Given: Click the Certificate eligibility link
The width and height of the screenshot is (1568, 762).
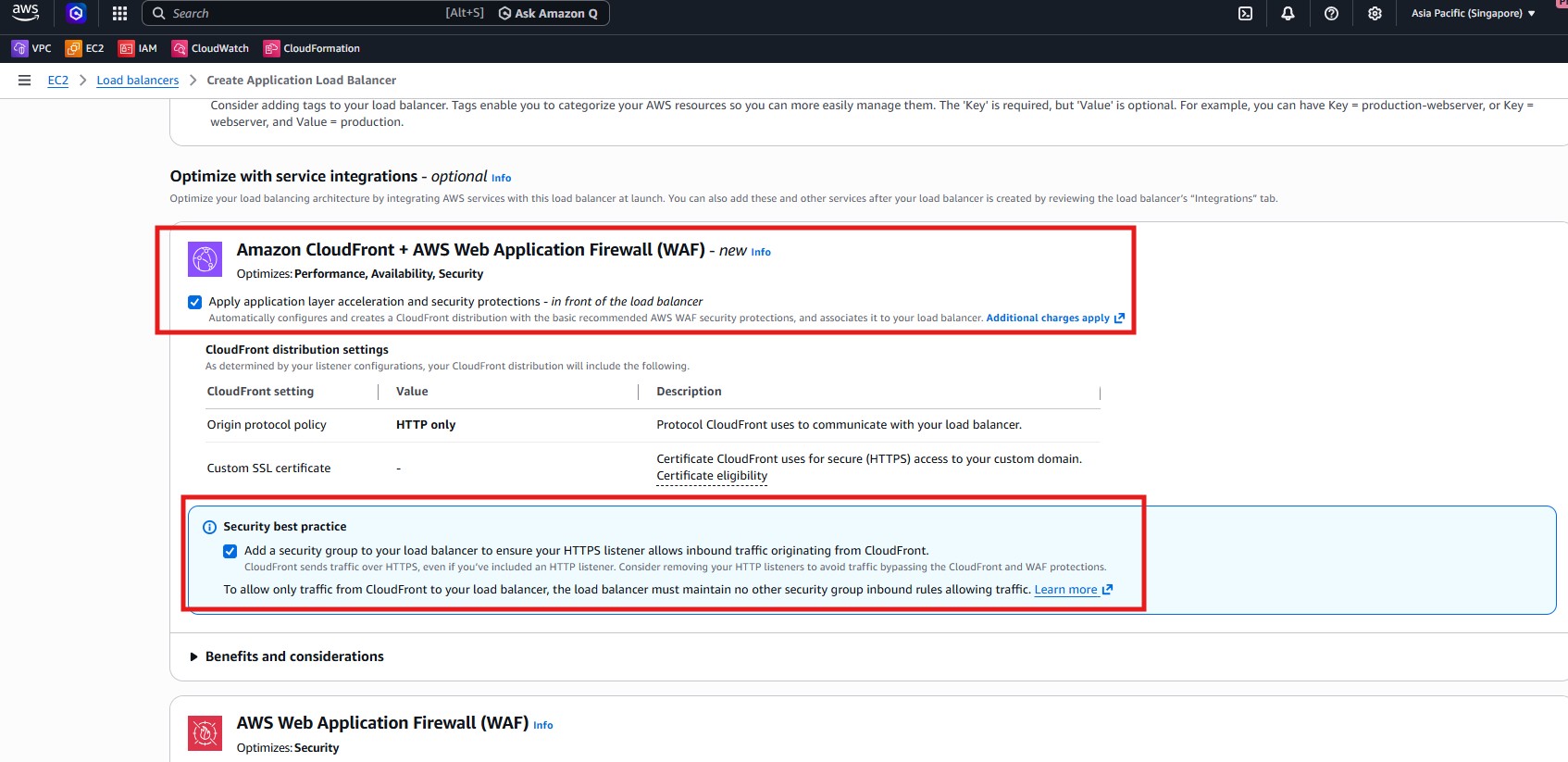Looking at the screenshot, I should tap(712, 476).
